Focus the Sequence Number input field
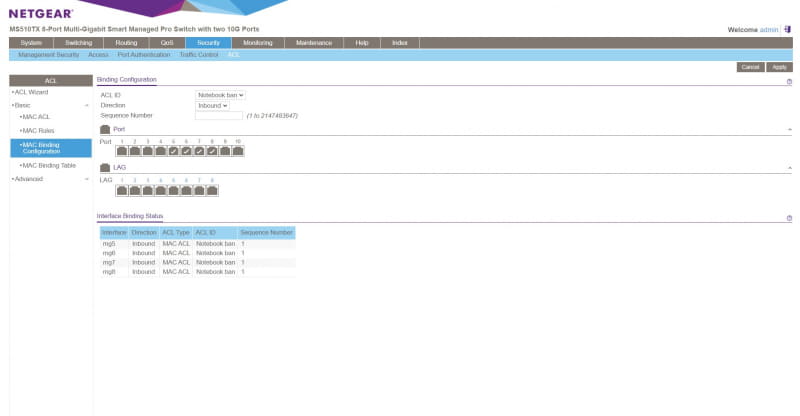 pyautogui.click(x=219, y=116)
